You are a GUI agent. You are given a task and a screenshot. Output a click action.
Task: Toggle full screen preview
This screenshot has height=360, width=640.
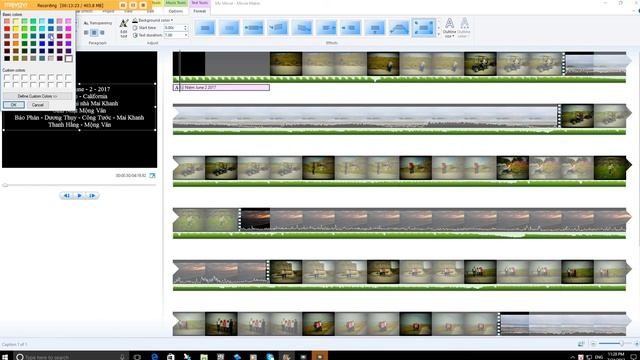152,176
